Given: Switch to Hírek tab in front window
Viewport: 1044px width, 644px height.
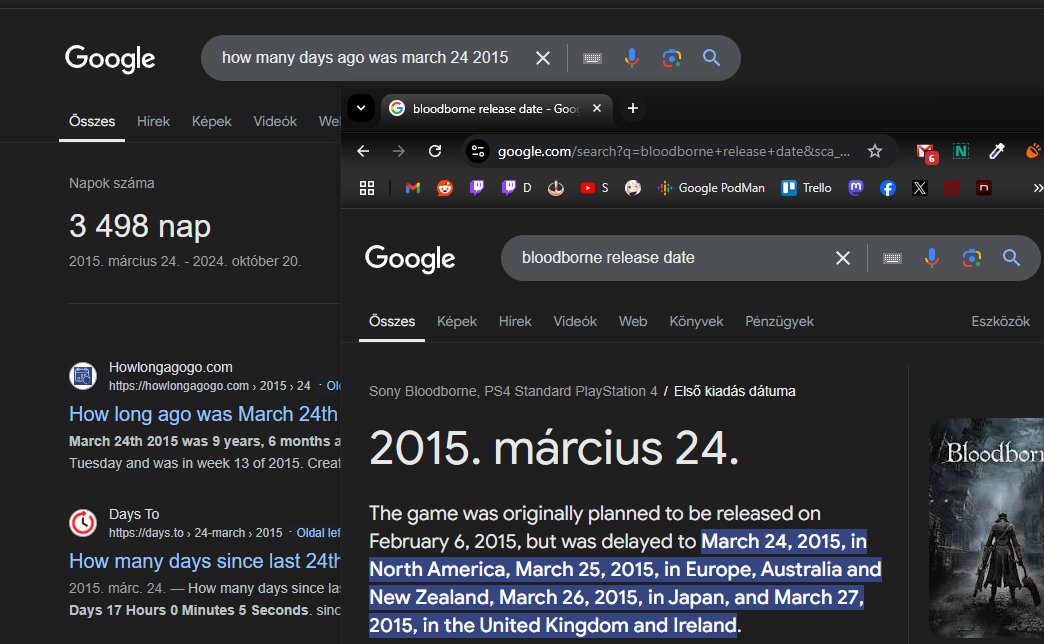Looking at the screenshot, I should (515, 321).
